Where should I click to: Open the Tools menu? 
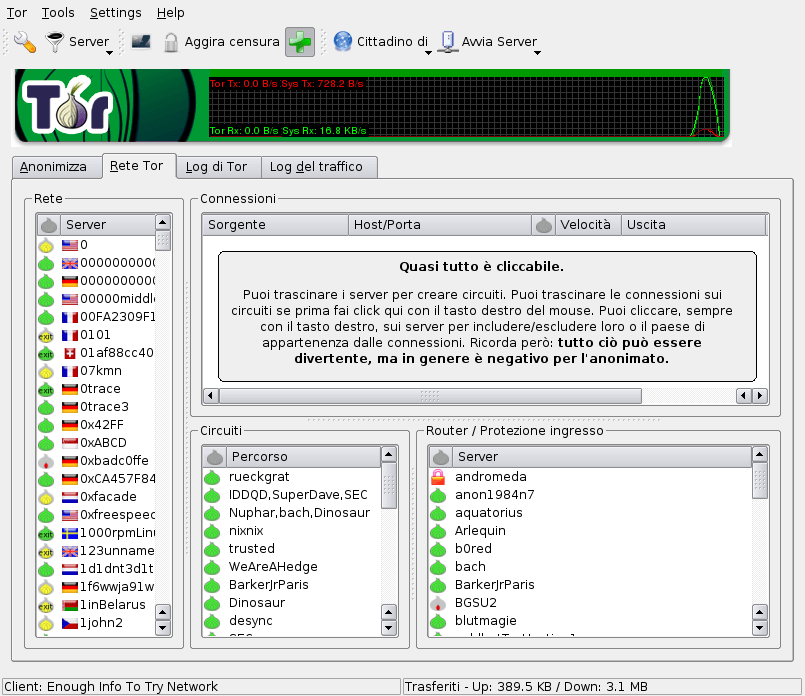point(58,13)
